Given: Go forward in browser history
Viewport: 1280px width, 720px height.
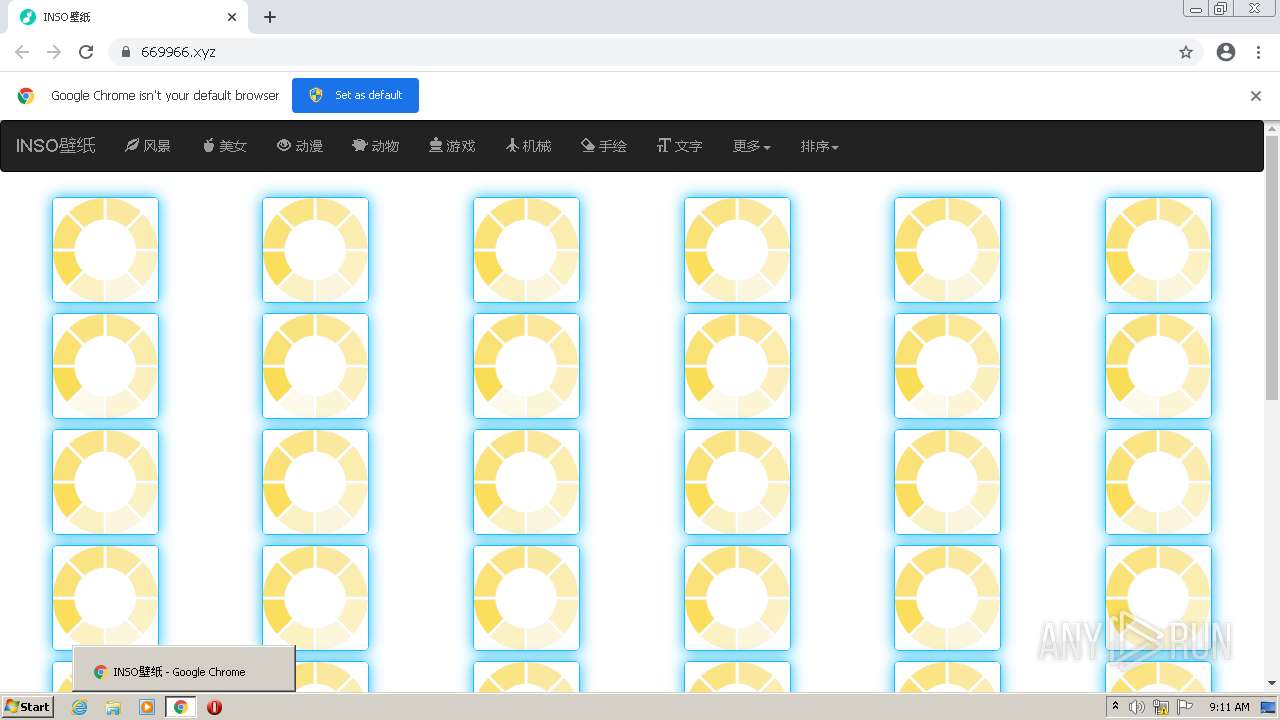Looking at the screenshot, I should coord(54,52).
